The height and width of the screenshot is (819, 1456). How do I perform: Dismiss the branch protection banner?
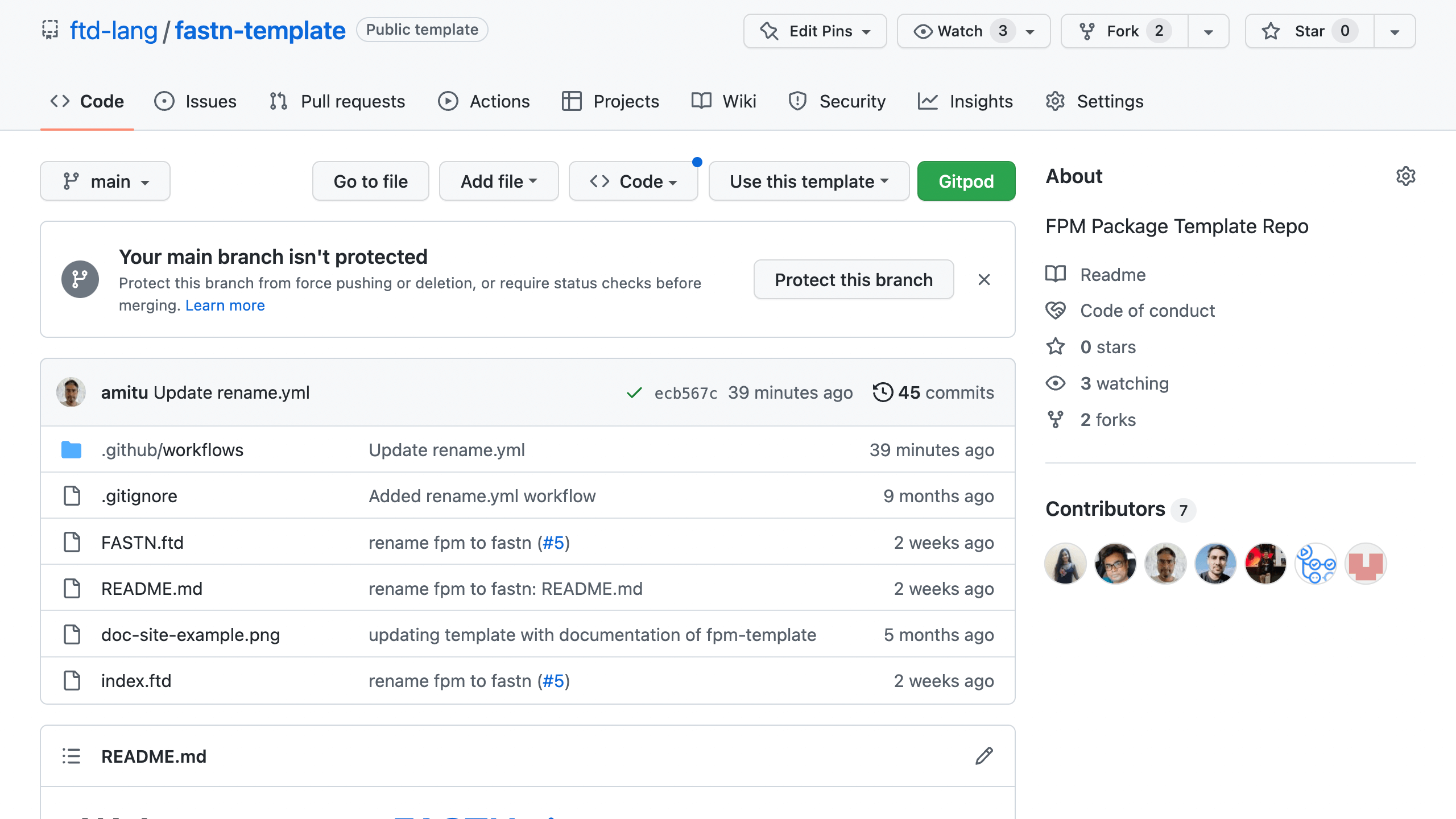coord(984,279)
